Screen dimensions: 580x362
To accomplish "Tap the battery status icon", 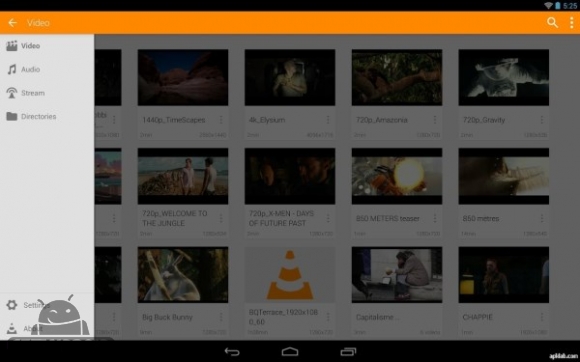I will [x=557, y=5].
